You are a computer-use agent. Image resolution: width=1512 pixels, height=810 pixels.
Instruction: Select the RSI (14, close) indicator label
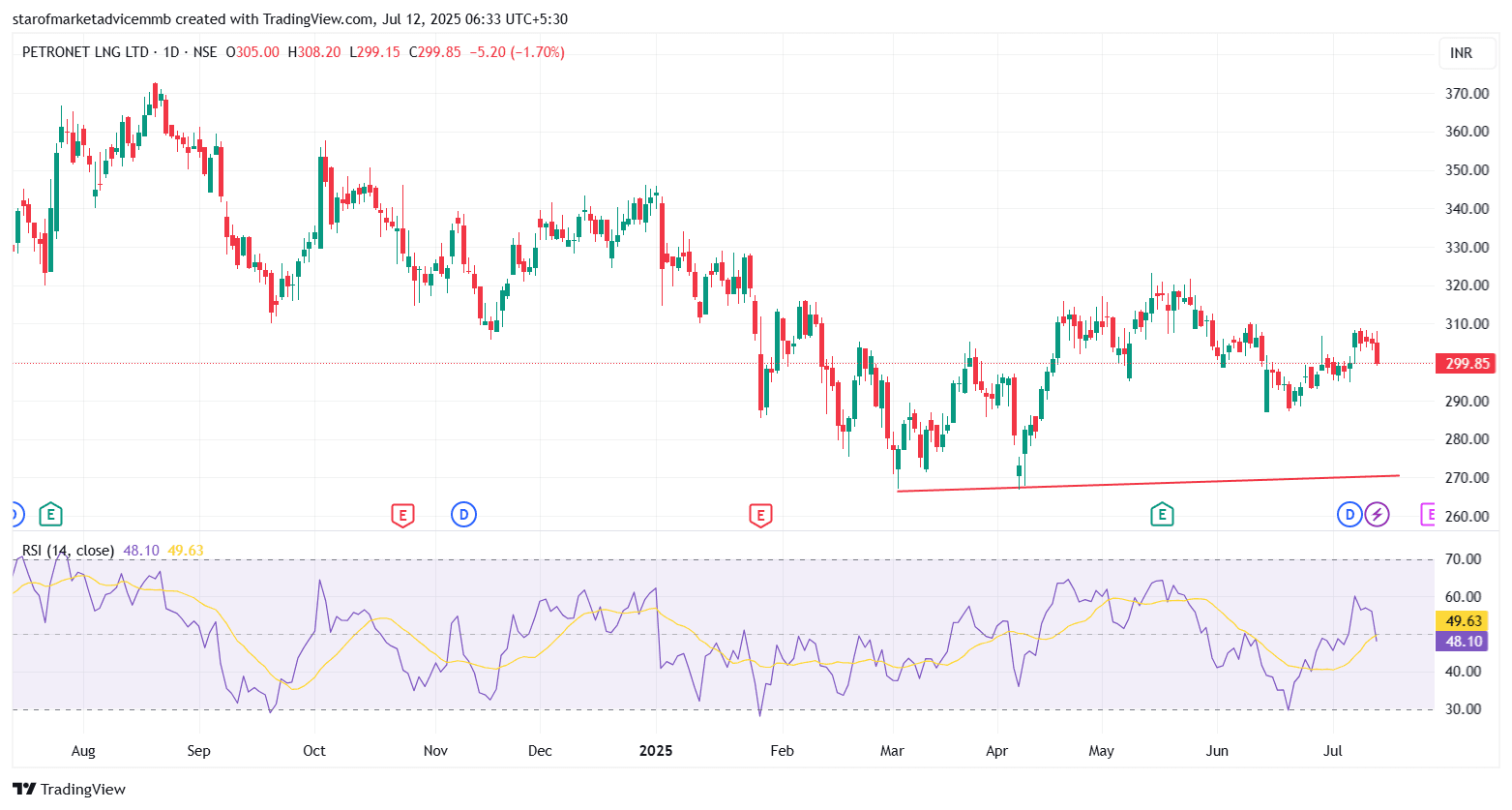click(68, 551)
